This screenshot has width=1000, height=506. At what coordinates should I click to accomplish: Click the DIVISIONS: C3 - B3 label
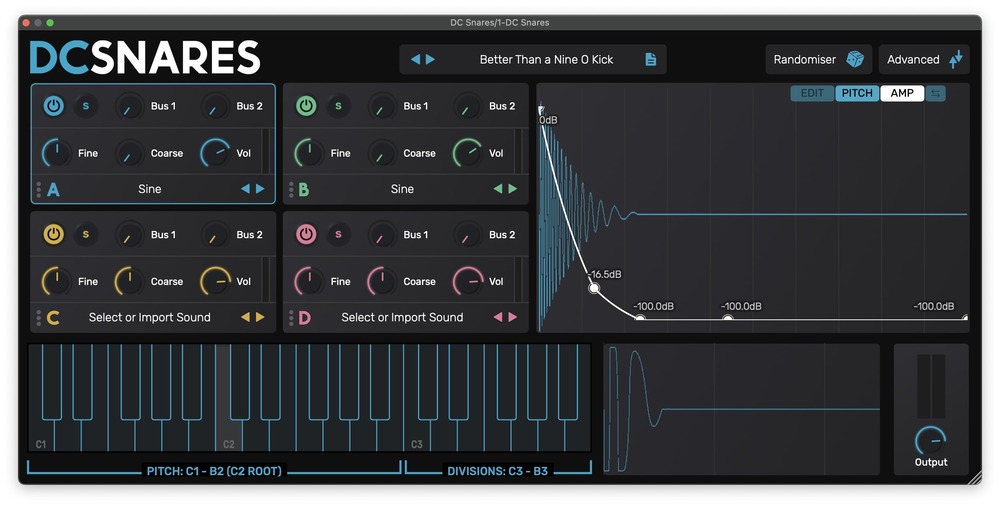click(x=497, y=471)
